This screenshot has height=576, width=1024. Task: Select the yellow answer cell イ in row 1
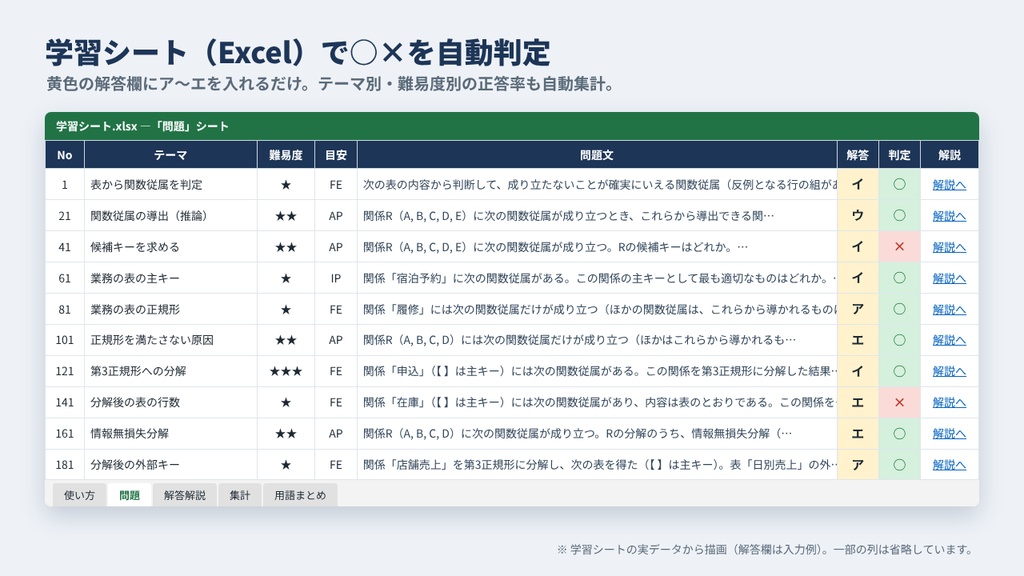pyautogui.click(x=857, y=185)
